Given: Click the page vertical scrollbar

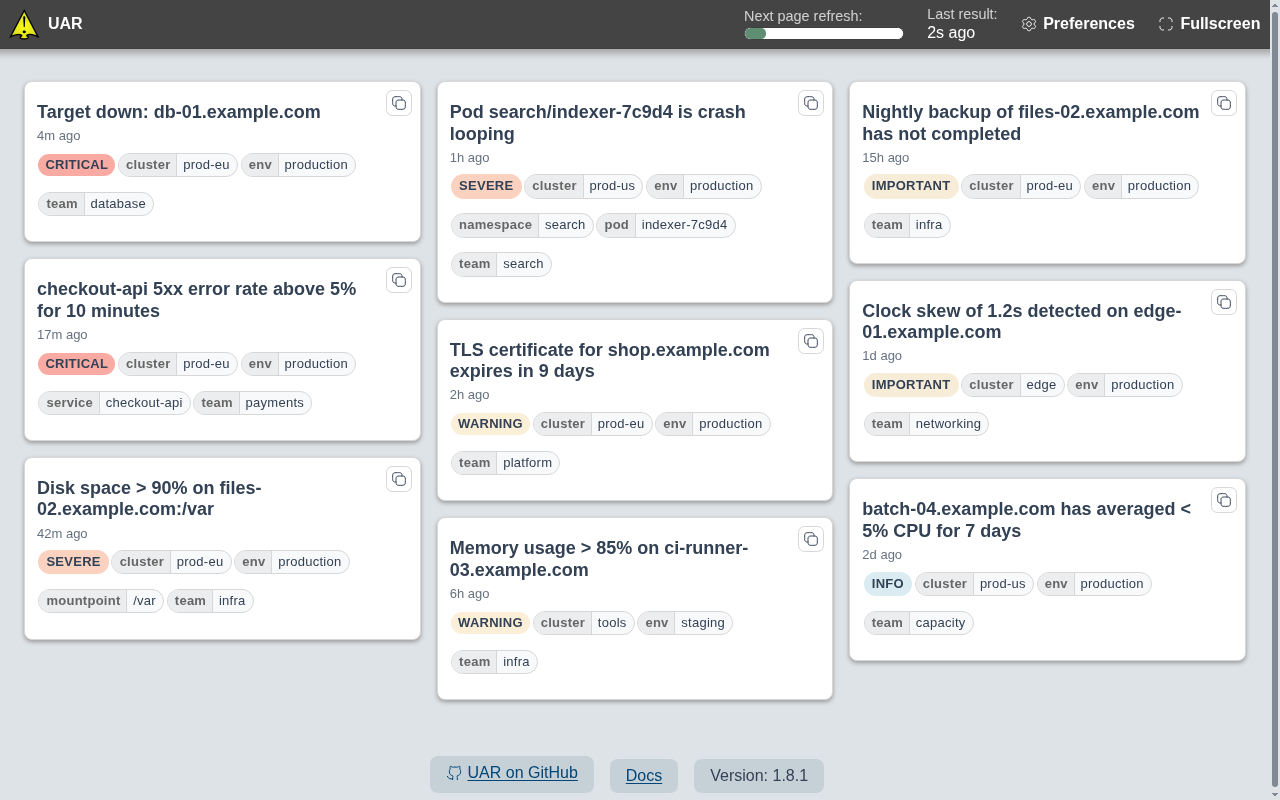Looking at the screenshot, I should pos(1274,400).
